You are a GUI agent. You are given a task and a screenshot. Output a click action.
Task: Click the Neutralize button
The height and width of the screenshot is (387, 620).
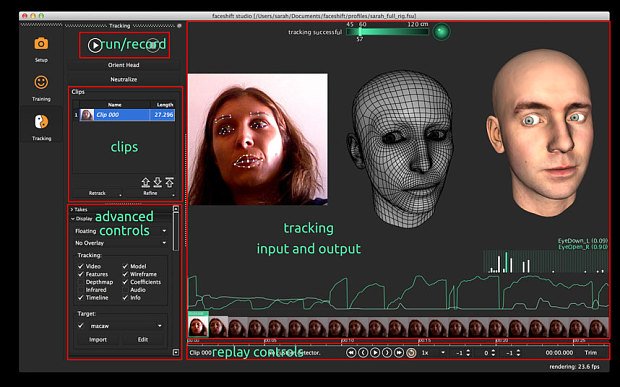point(124,79)
